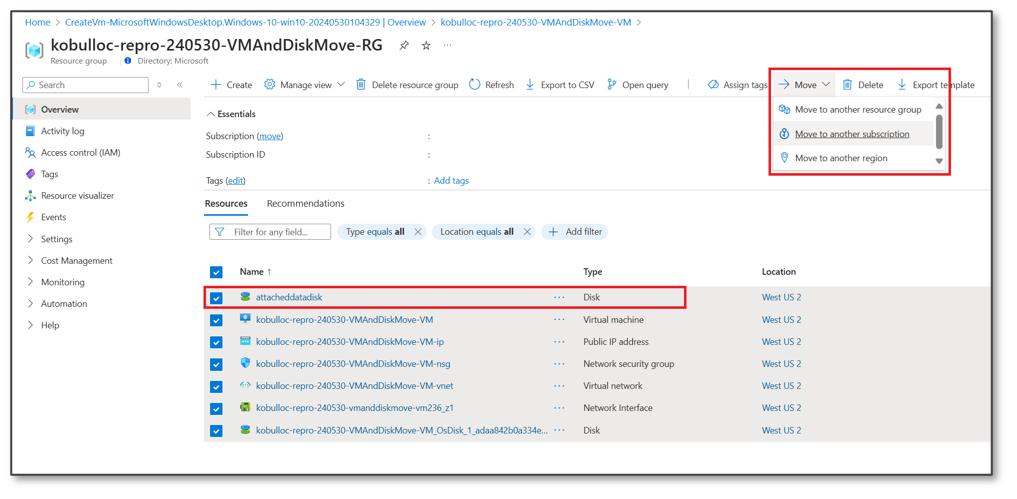
Task: Collapse the Essentials section
Action: coord(210,114)
